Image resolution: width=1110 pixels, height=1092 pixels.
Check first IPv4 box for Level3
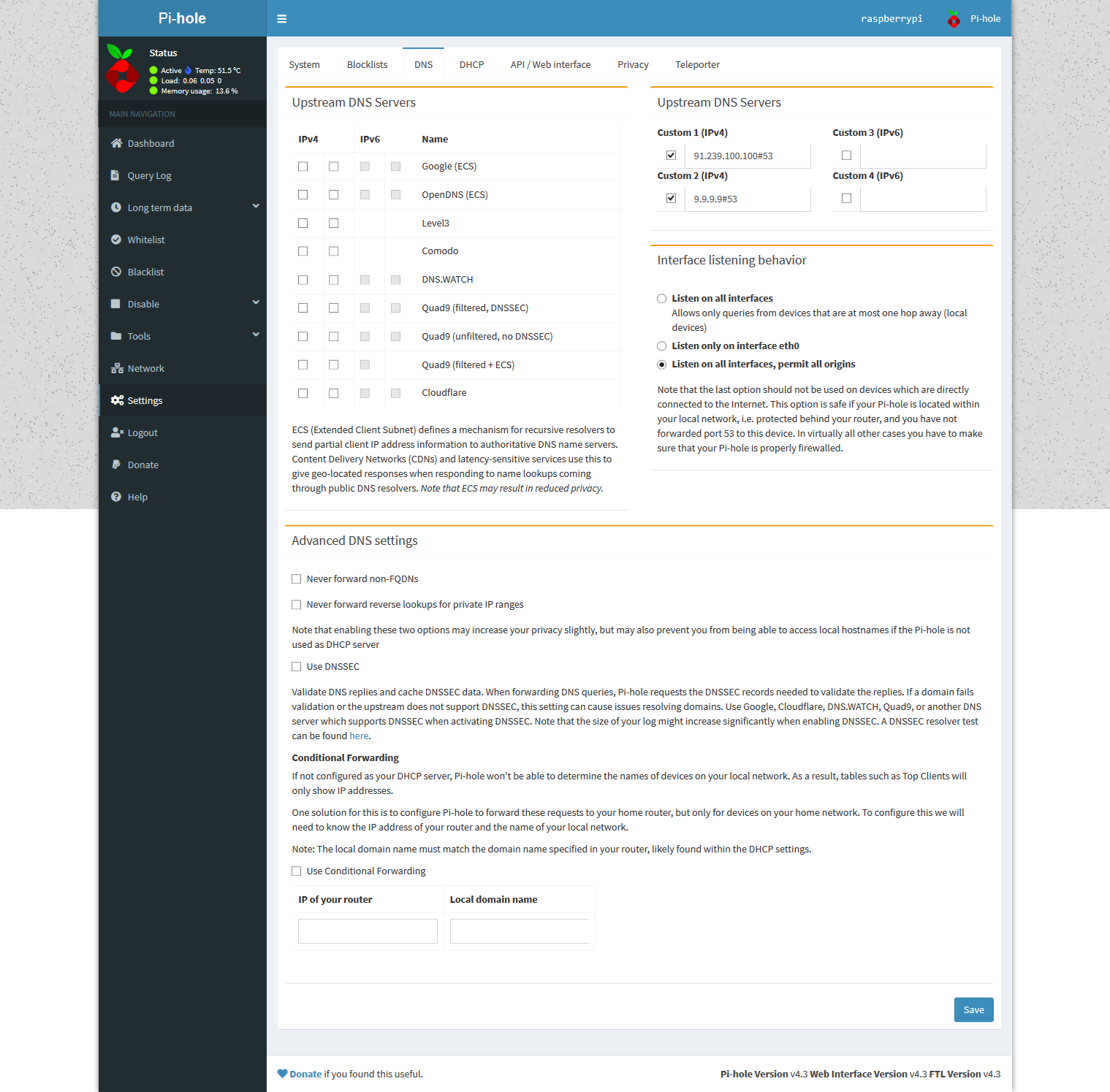(x=303, y=224)
